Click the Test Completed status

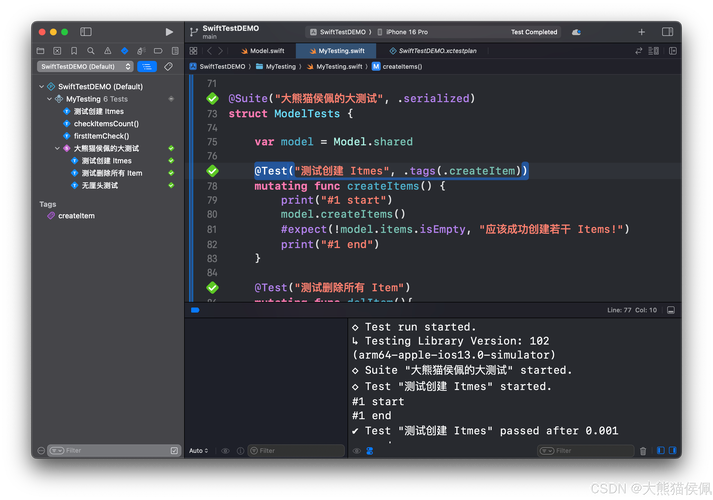[x=534, y=32]
